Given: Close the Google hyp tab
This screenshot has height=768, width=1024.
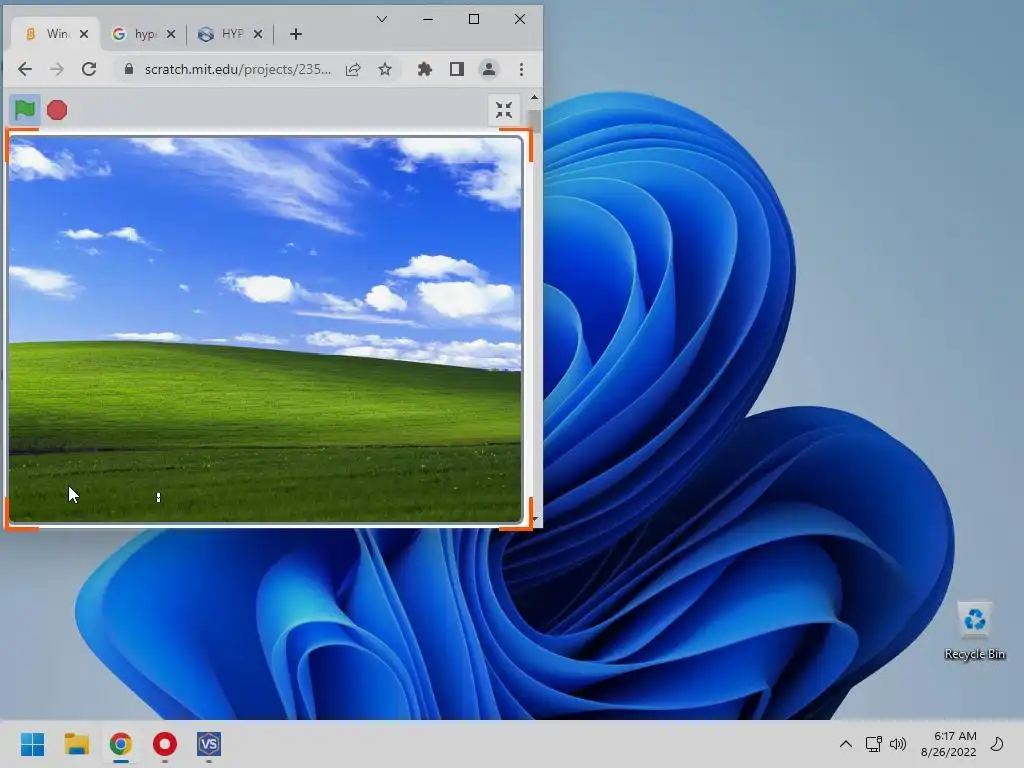Looking at the screenshot, I should pyautogui.click(x=170, y=34).
